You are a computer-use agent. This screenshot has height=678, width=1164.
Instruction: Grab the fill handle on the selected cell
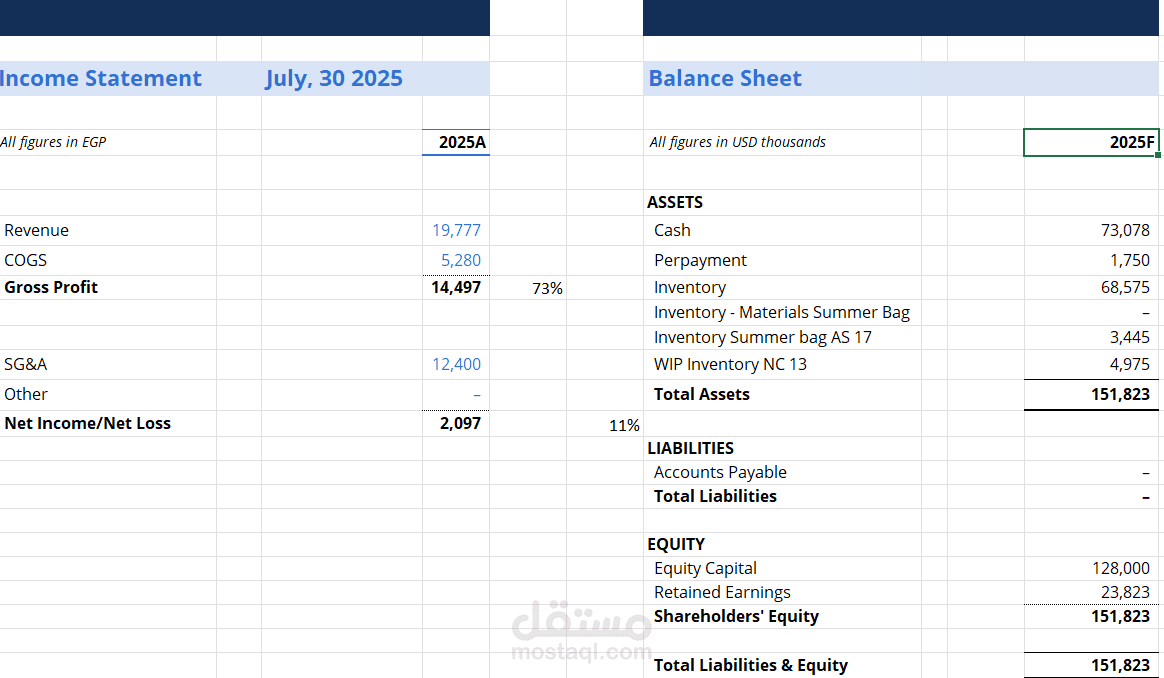pyautogui.click(x=1158, y=155)
